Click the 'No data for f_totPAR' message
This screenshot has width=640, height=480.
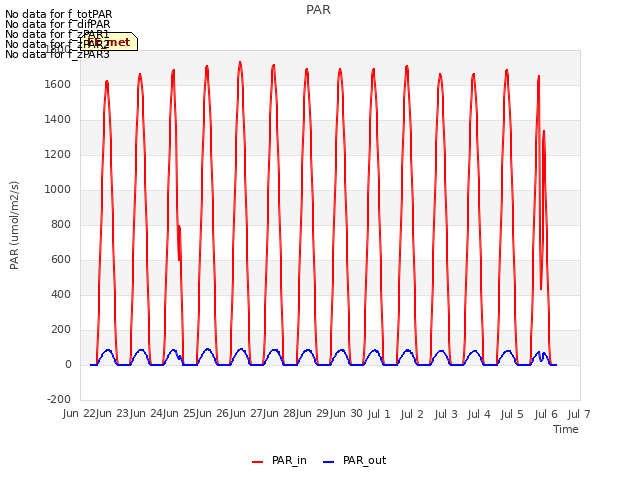click(58, 14)
